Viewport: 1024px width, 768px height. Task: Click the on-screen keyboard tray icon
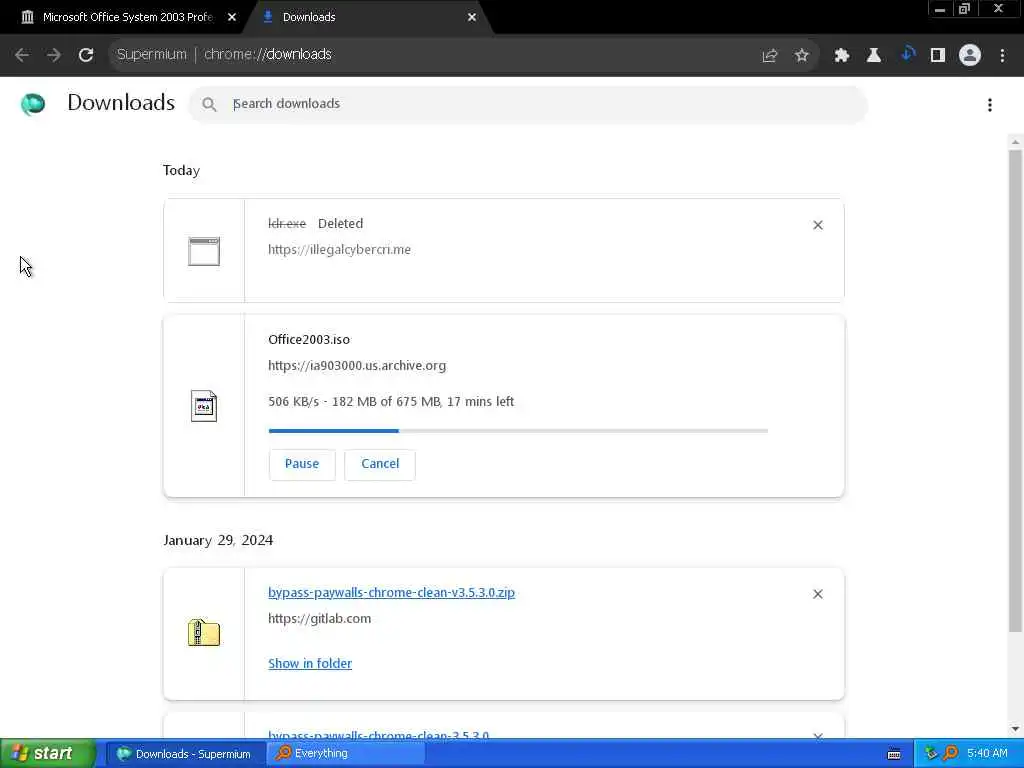pyautogui.click(x=894, y=754)
